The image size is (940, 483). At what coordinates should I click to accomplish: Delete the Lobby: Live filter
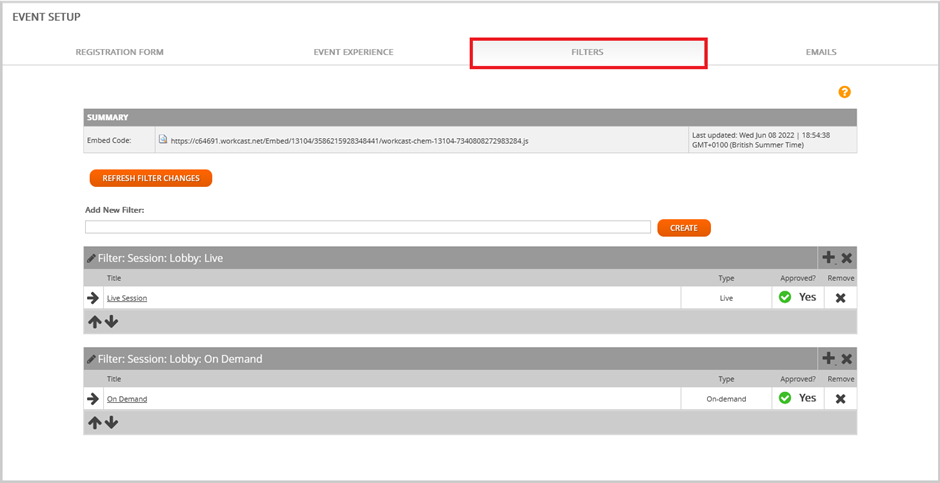(x=846, y=258)
